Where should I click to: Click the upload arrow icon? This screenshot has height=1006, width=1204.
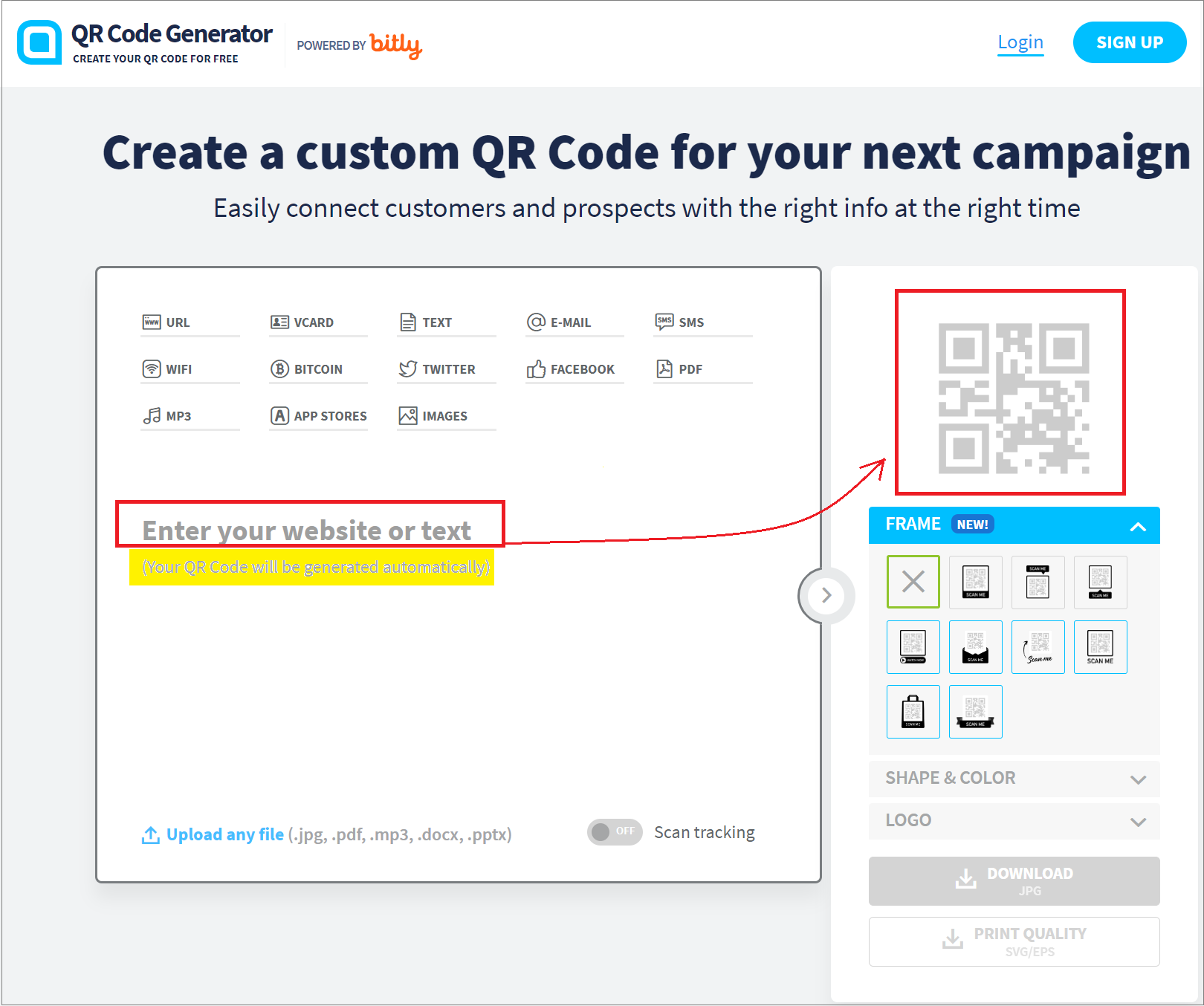click(151, 835)
